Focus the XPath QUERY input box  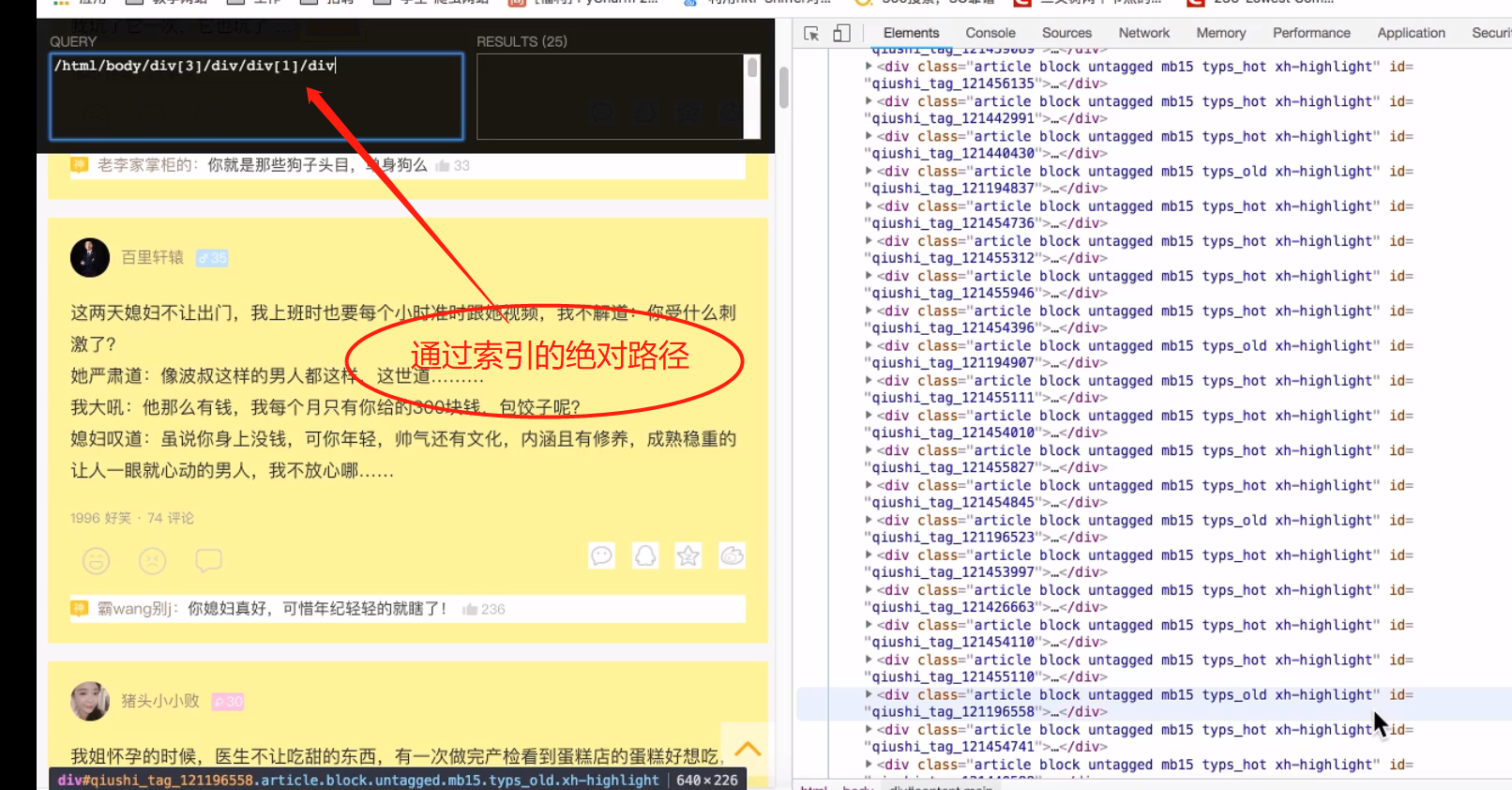click(256, 97)
